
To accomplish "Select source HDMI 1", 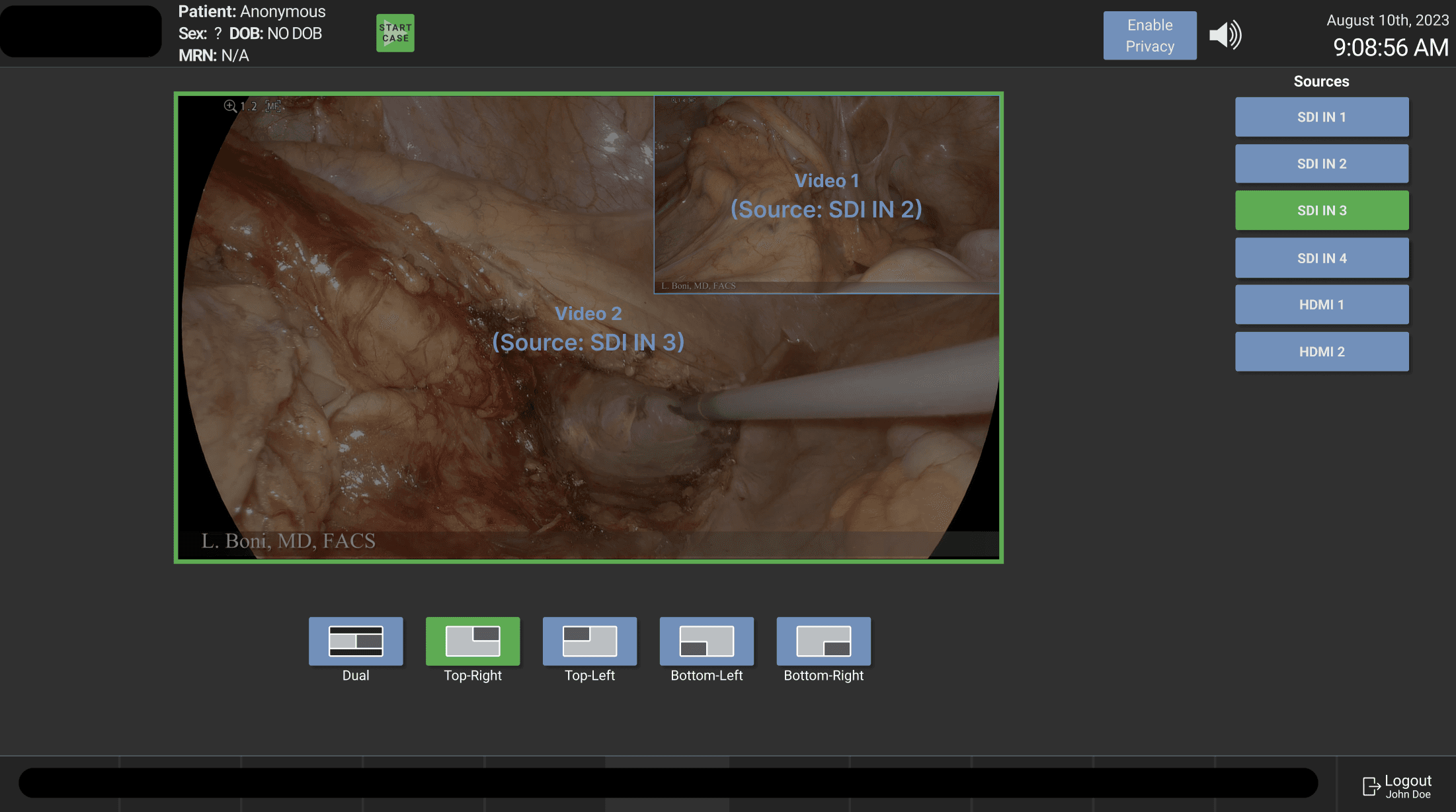I will (x=1322, y=305).
